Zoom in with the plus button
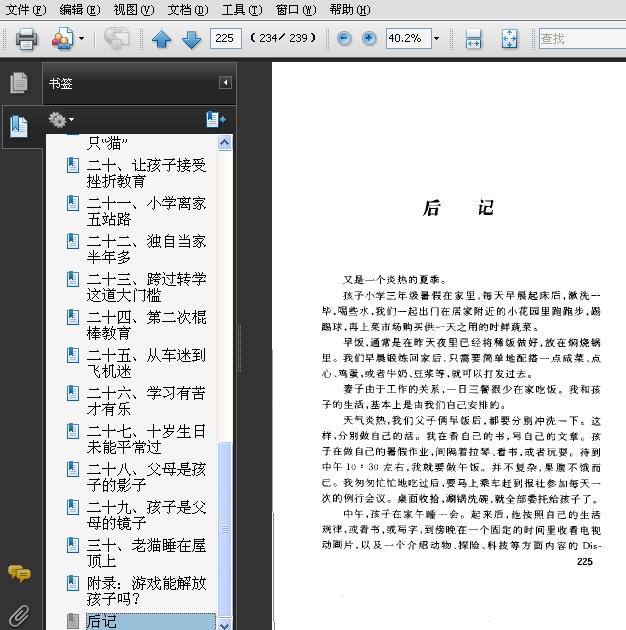This screenshot has width=626, height=630. point(369,39)
